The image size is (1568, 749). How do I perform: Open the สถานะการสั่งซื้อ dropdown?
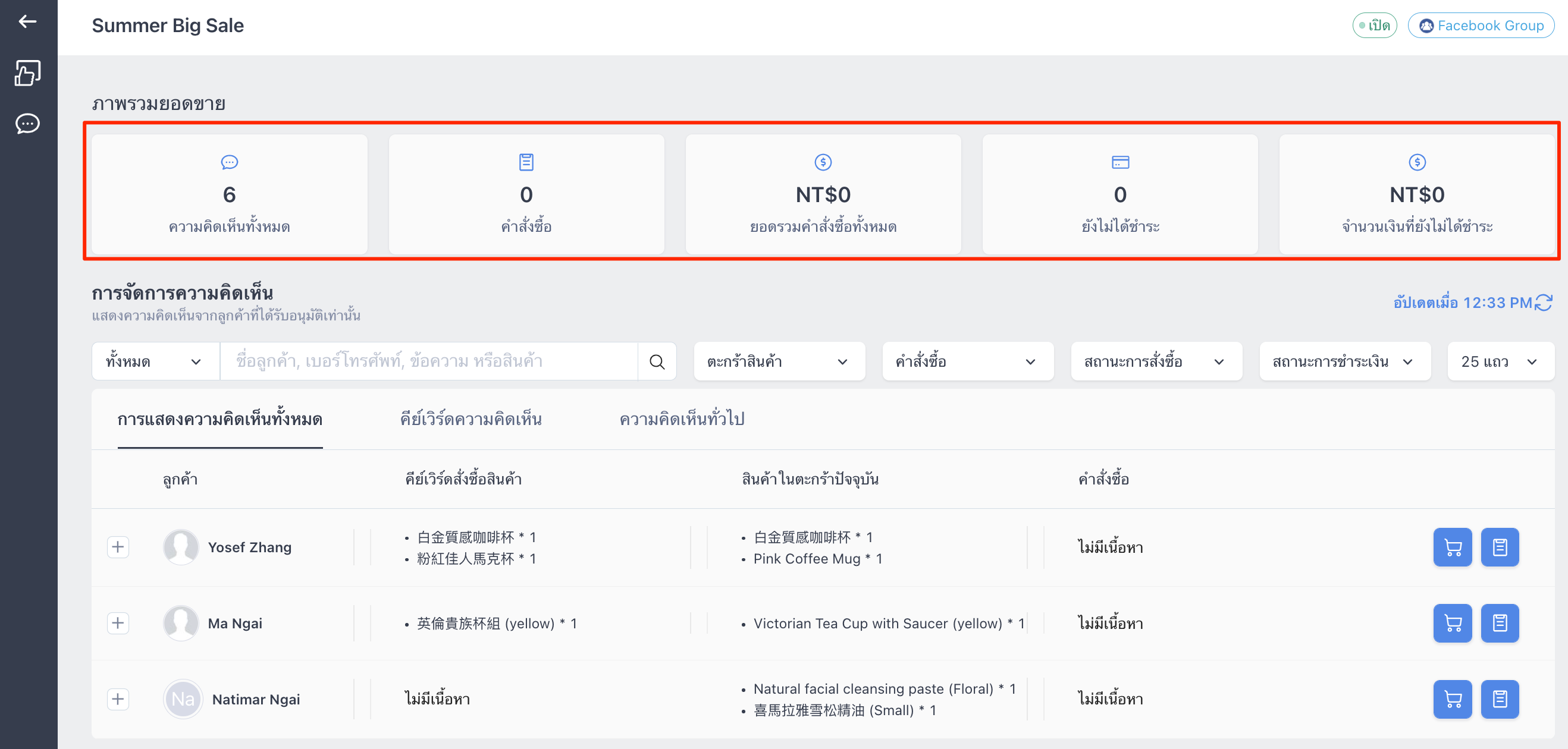pyautogui.click(x=1156, y=362)
